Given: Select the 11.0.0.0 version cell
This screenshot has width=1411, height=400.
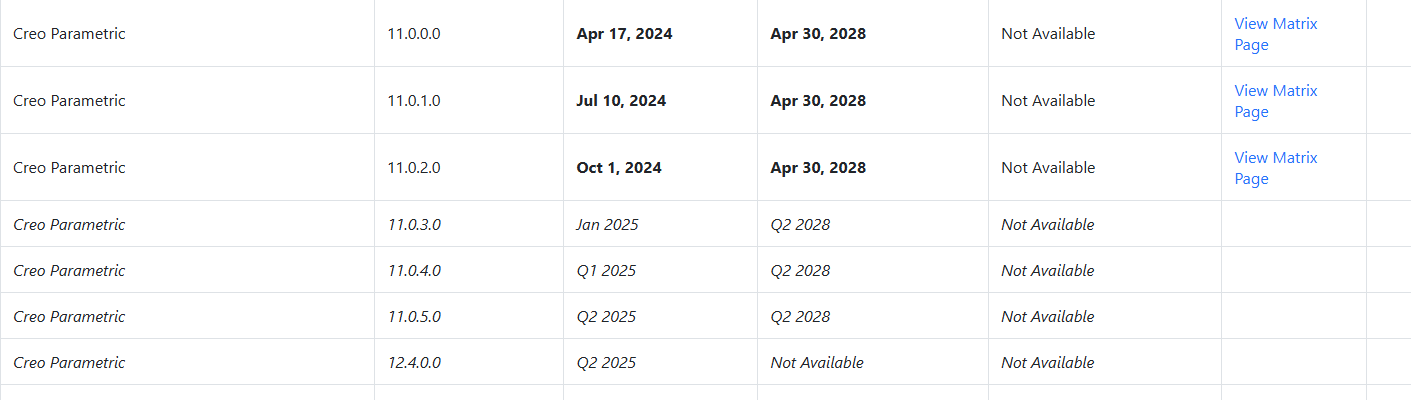Looking at the screenshot, I should point(414,34).
